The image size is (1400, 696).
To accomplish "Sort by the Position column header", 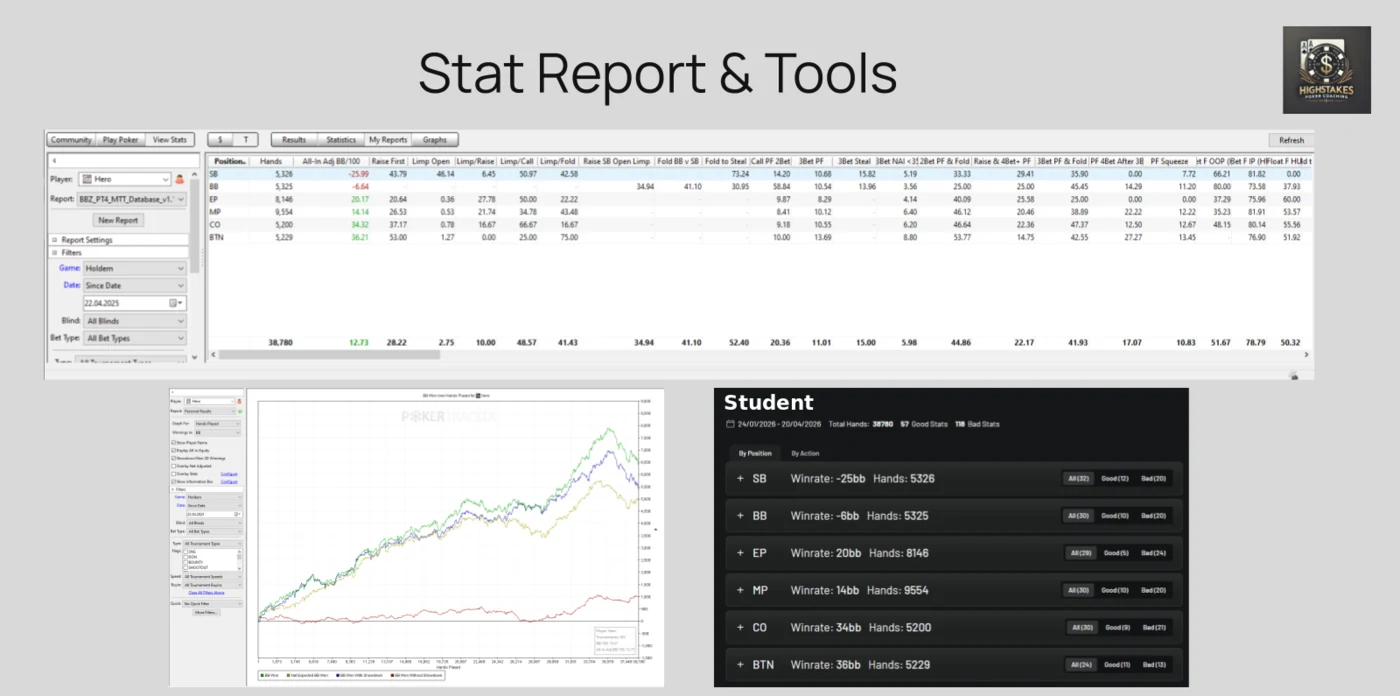I will [228, 160].
